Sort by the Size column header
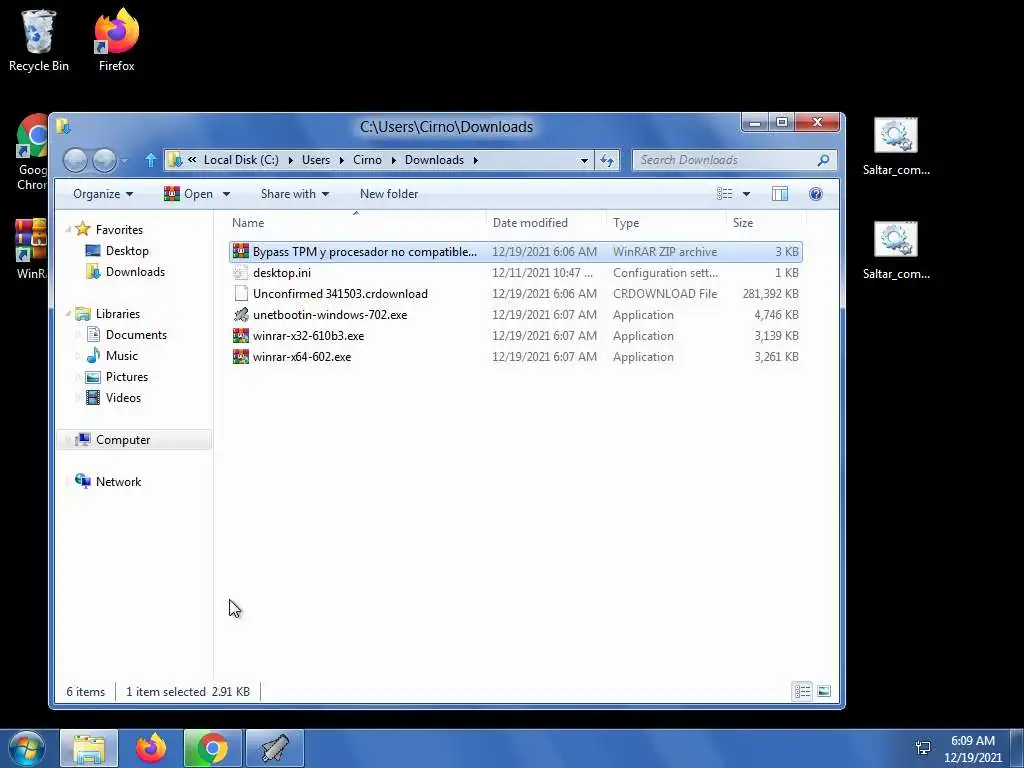This screenshot has width=1024, height=768. 765,223
